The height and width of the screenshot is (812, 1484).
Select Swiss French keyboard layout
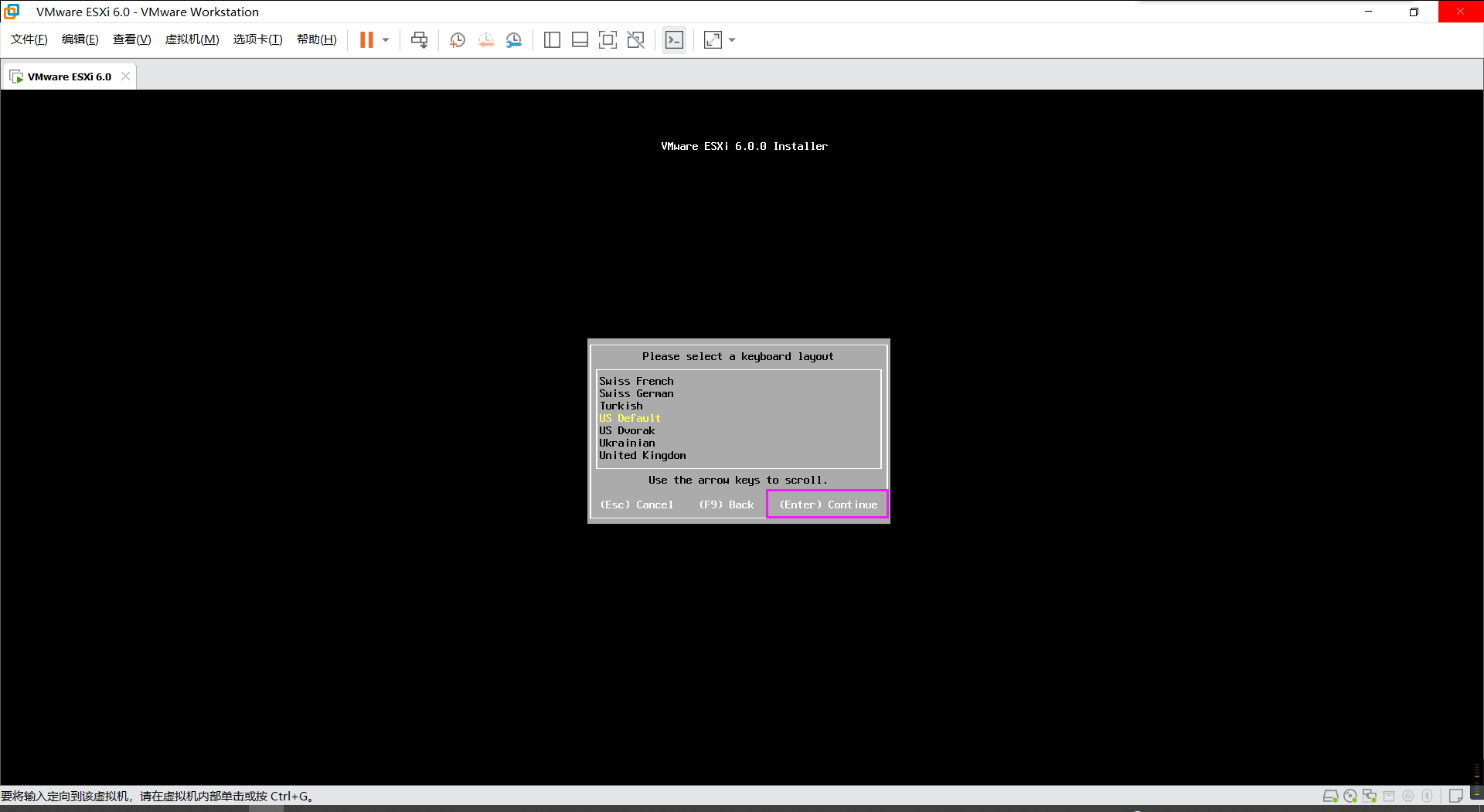(x=637, y=381)
